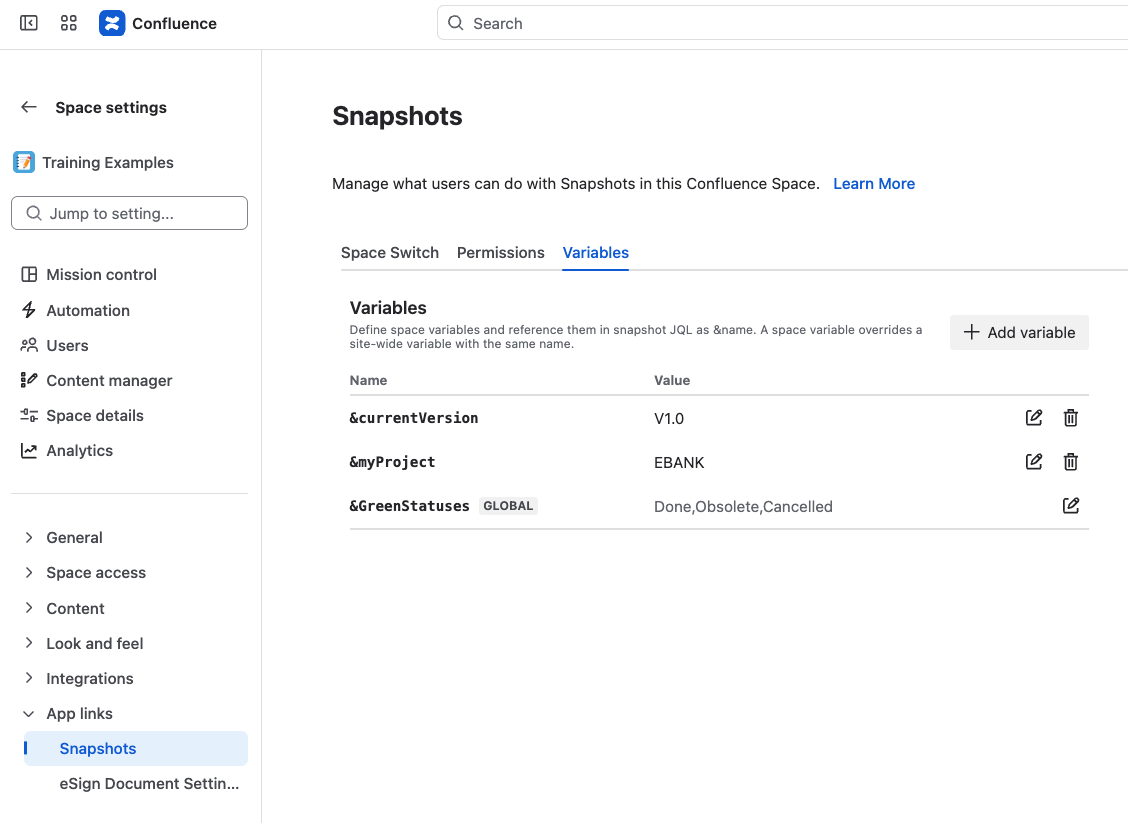
Task: Click the Confluence logo icon
Action: click(112, 24)
